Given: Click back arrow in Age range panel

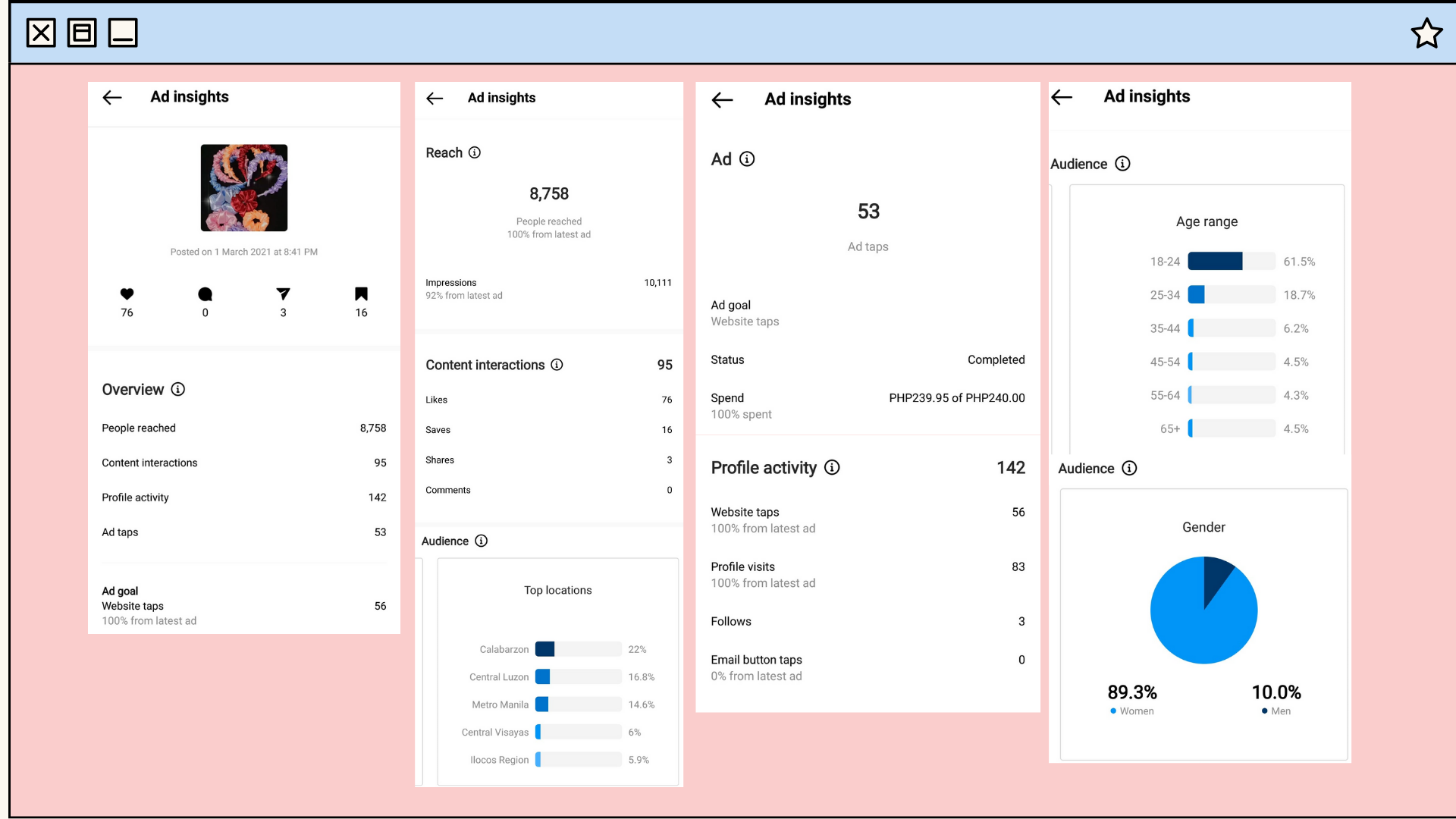Looking at the screenshot, I should tap(1062, 97).
